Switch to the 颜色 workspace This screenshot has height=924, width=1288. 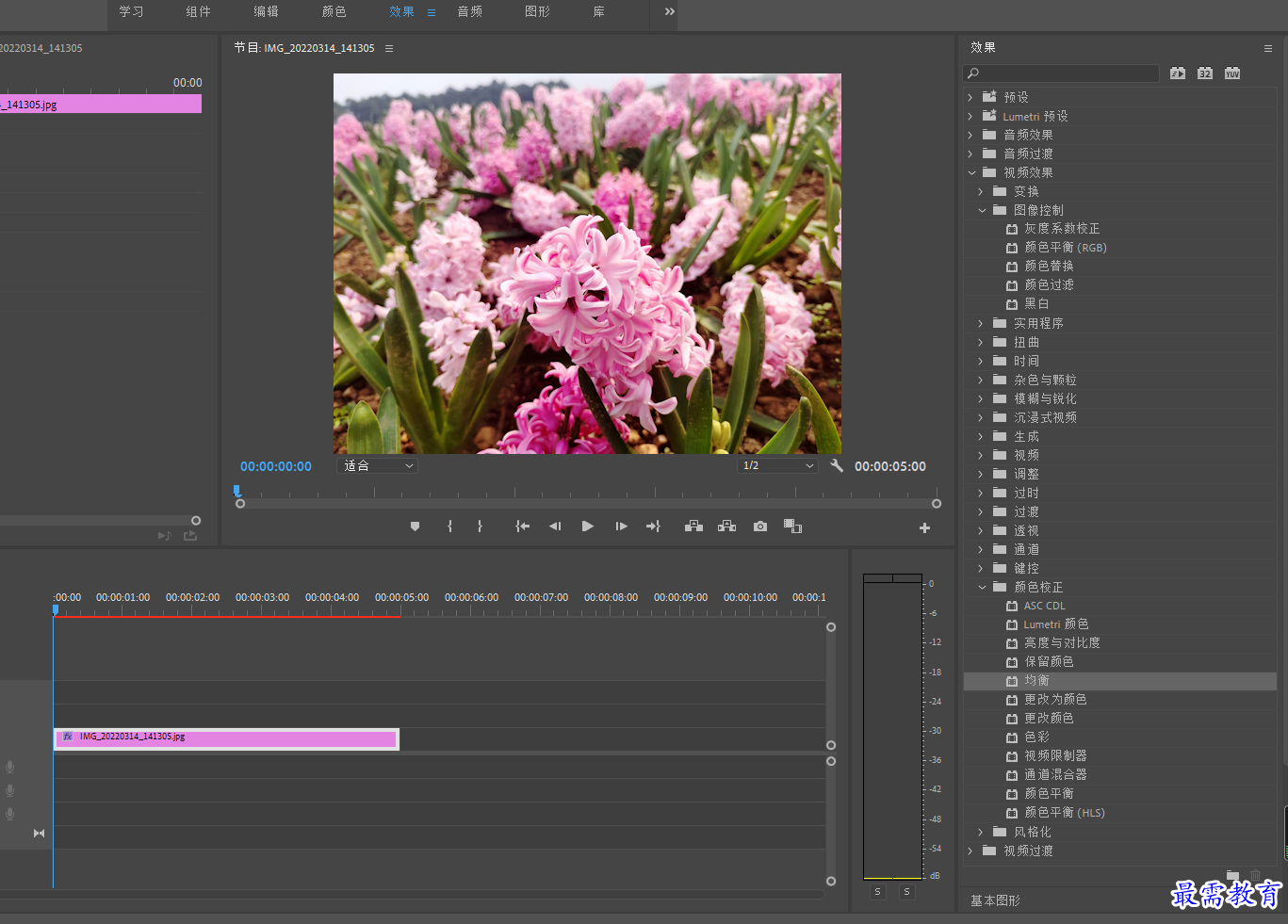(x=334, y=11)
